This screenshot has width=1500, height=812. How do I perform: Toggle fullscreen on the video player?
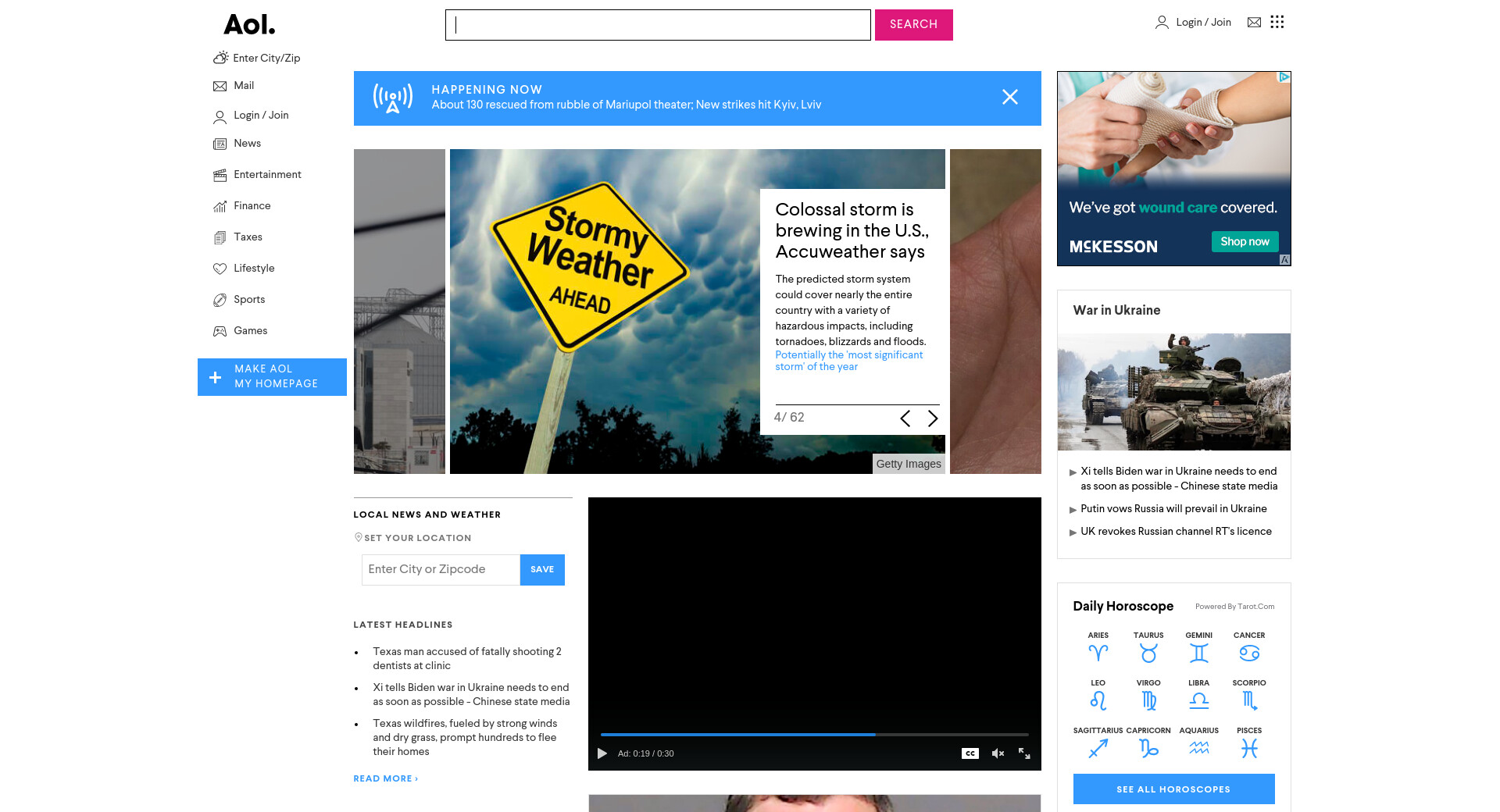[1024, 753]
